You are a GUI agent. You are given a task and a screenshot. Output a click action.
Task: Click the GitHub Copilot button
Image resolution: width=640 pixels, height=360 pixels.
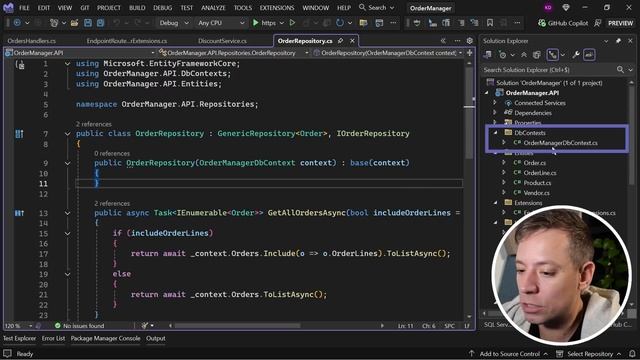pos(563,23)
